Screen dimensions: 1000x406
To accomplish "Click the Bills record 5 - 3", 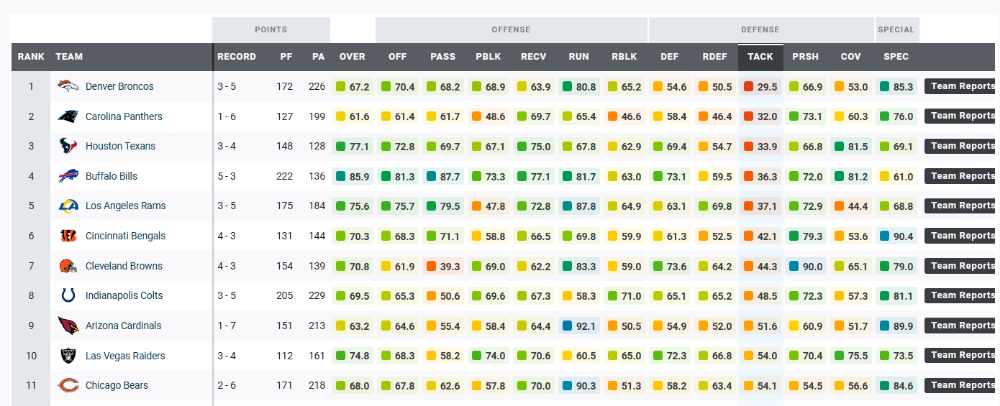I will [x=226, y=176].
